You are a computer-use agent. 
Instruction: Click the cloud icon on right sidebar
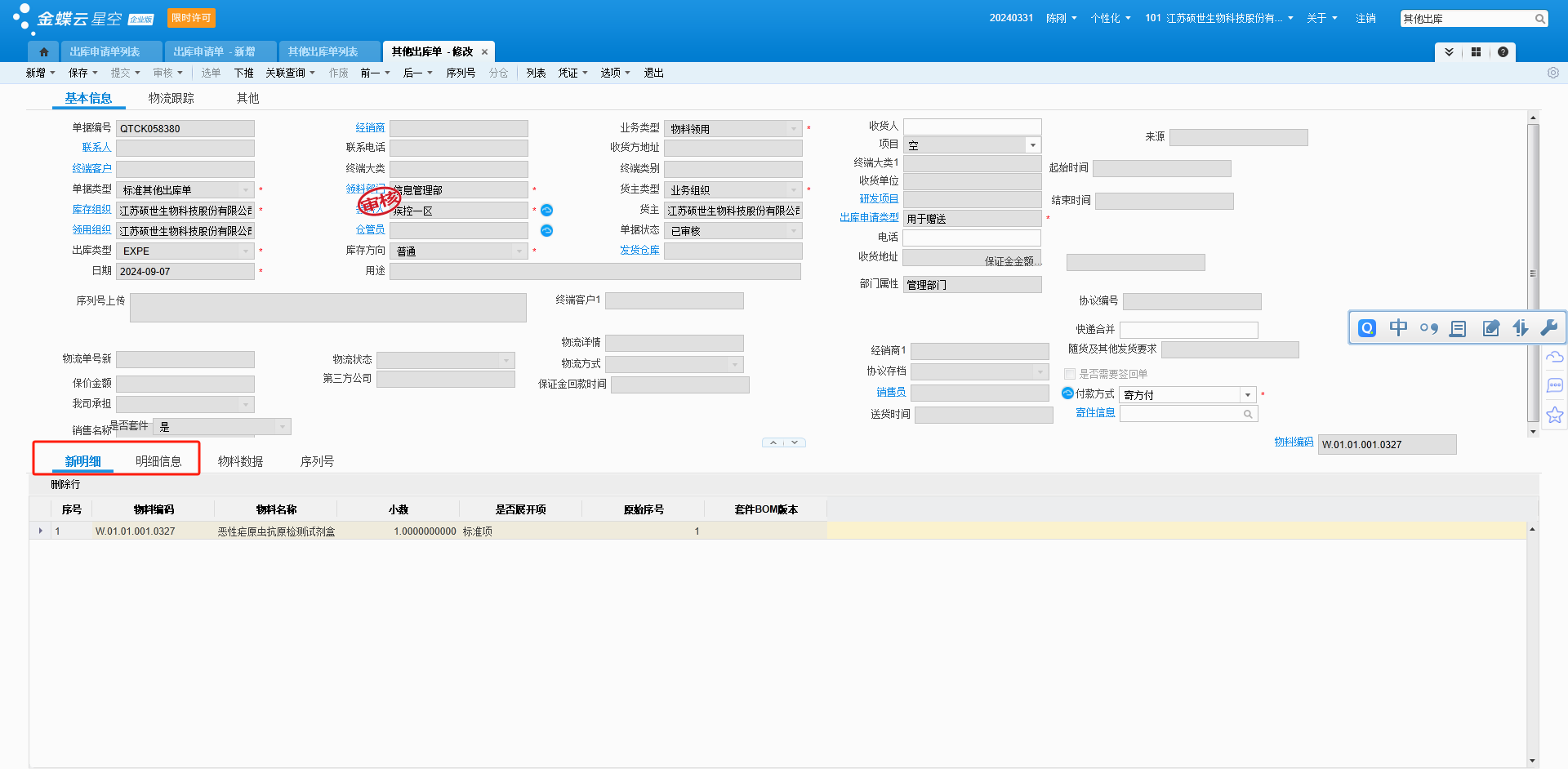1554,357
